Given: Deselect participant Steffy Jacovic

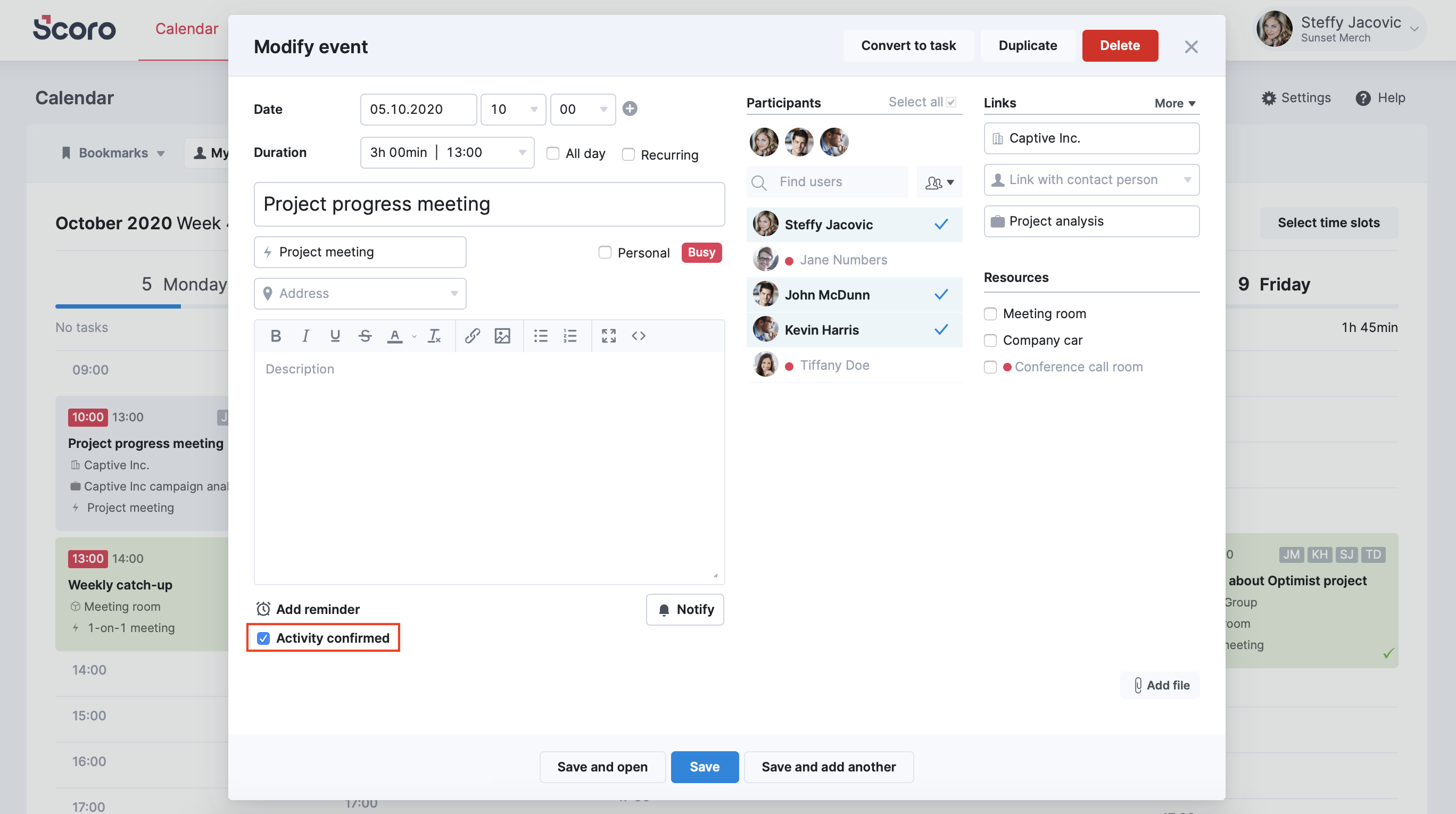Looking at the screenshot, I should click(854, 225).
